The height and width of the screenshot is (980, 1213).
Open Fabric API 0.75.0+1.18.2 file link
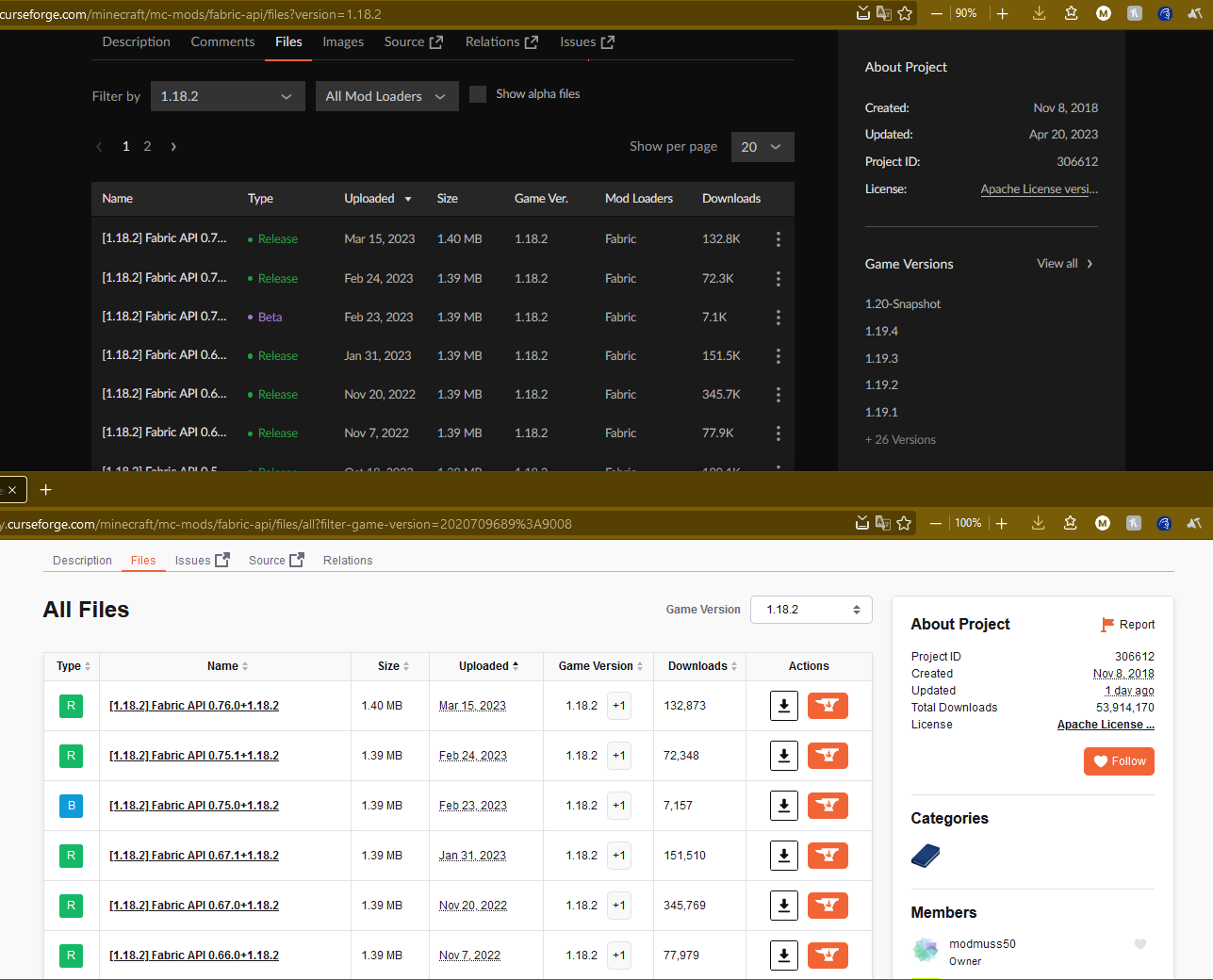(x=194, y=806)
